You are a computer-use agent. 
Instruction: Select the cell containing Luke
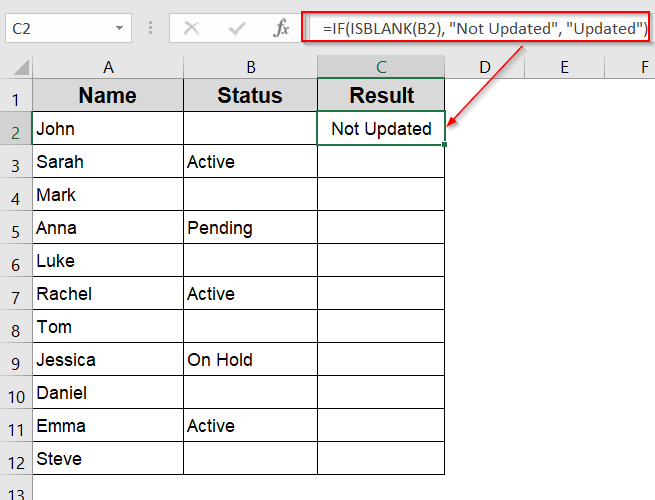point(108,260)
